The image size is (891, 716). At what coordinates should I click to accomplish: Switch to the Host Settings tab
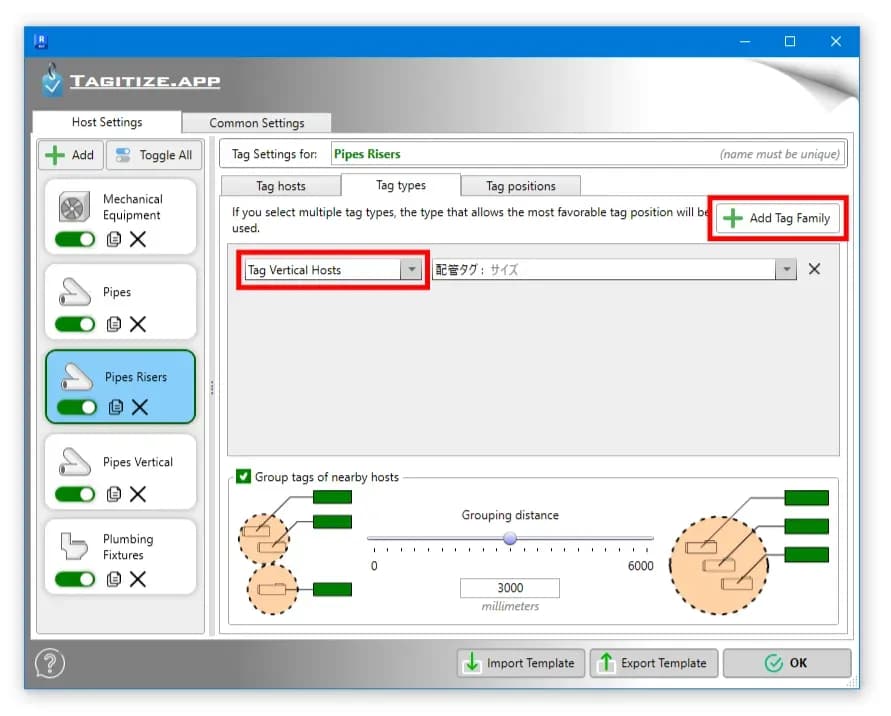point(107,122)
